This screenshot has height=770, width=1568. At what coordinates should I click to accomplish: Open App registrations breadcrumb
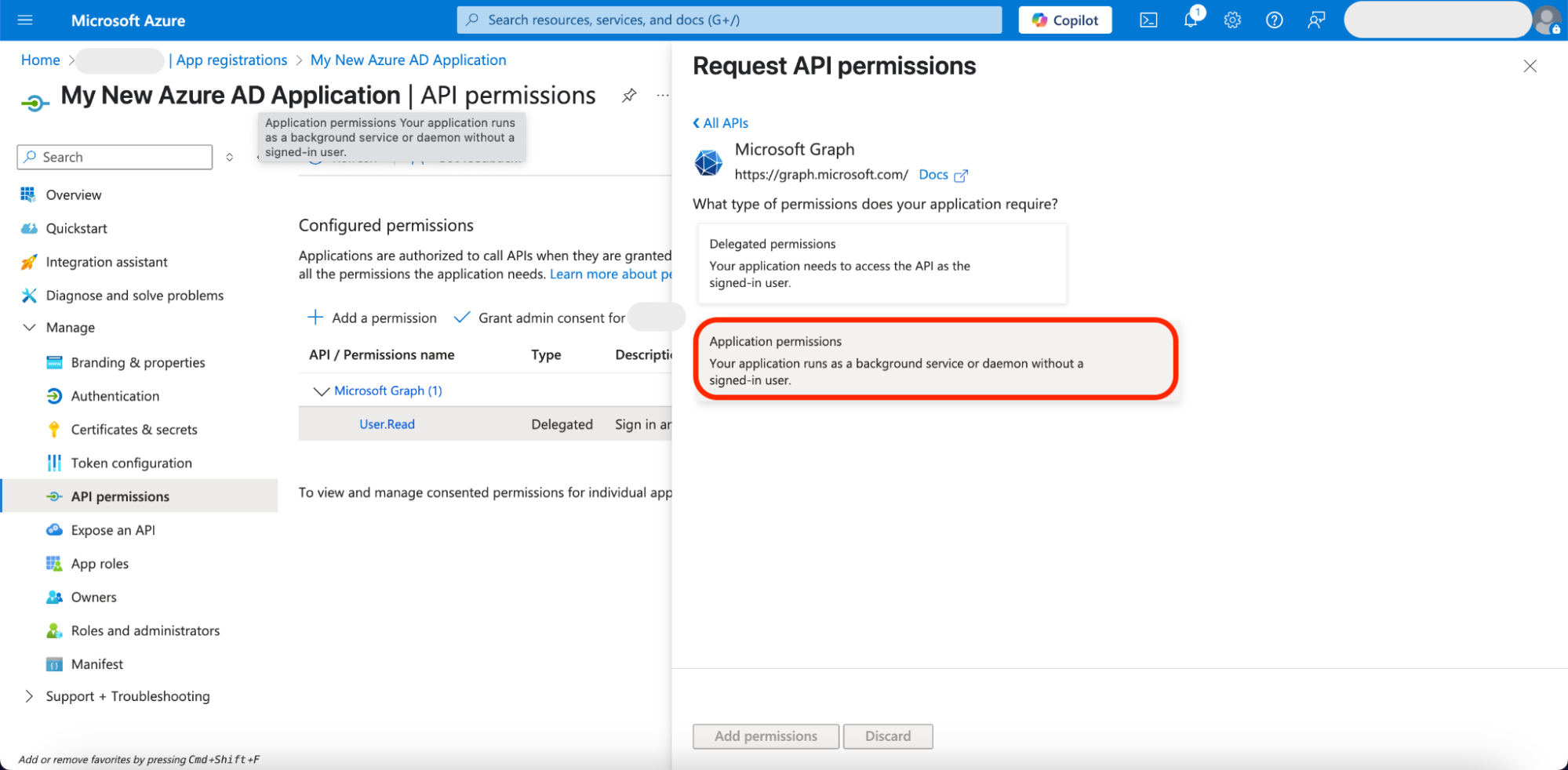tap(231, 60)
